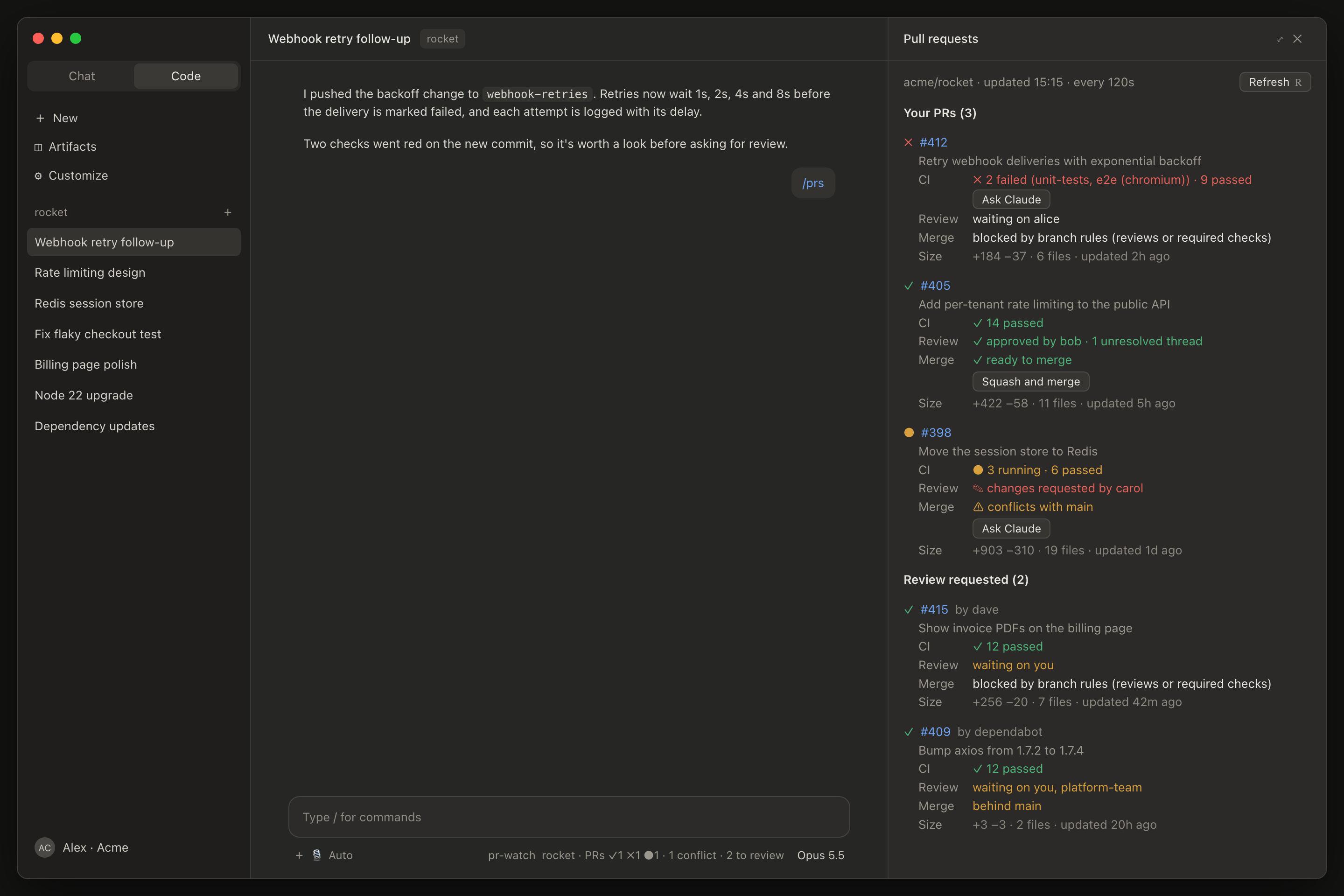The height and width of the screenshot is (896, 1344).
Task: Click the Refresh button
Action: (1275, 82)
